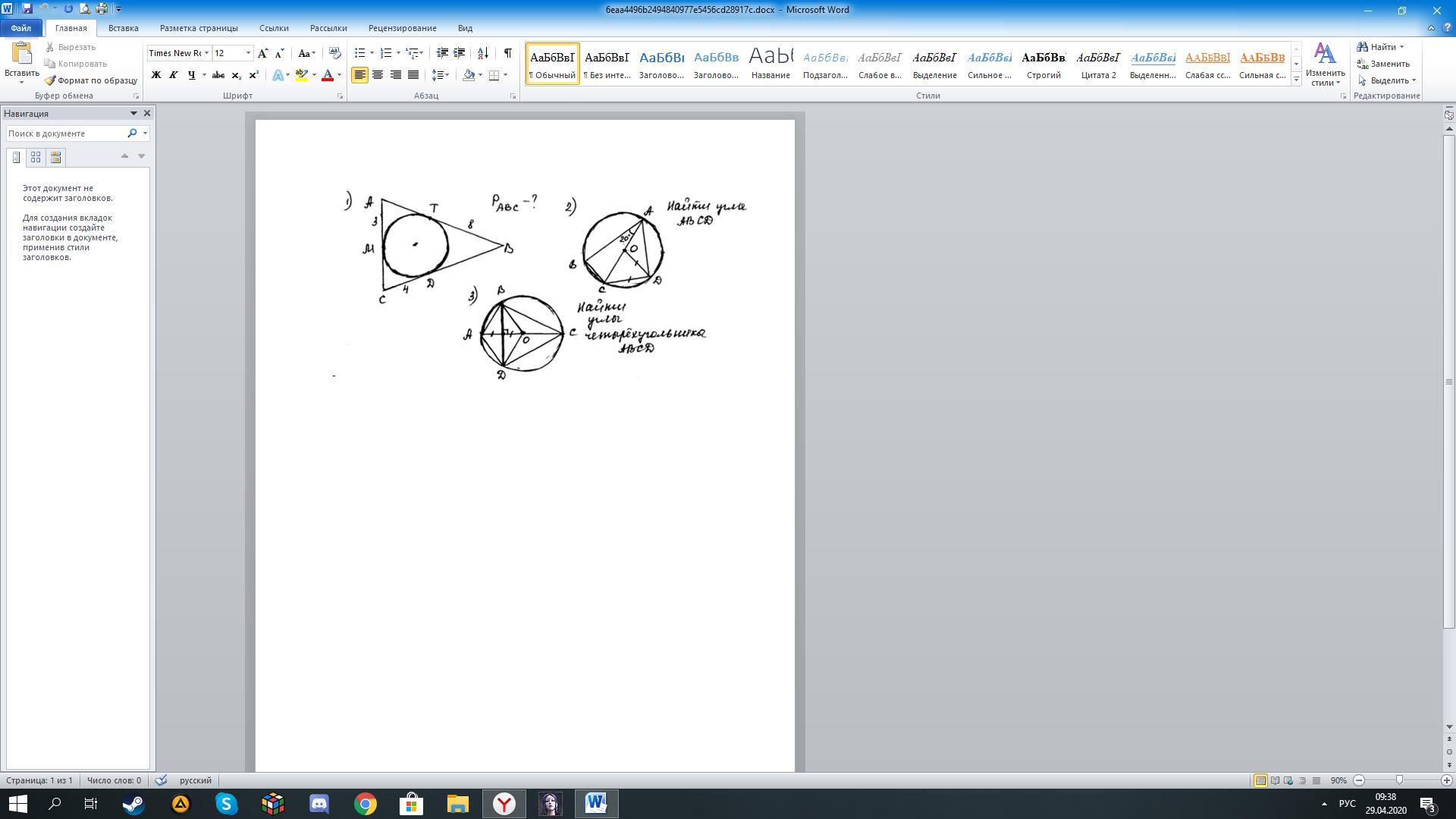Click the Grow Font icon
The width and height of the screenshot is (1456, 819).
pyautogui.click(x=262, y=53)
